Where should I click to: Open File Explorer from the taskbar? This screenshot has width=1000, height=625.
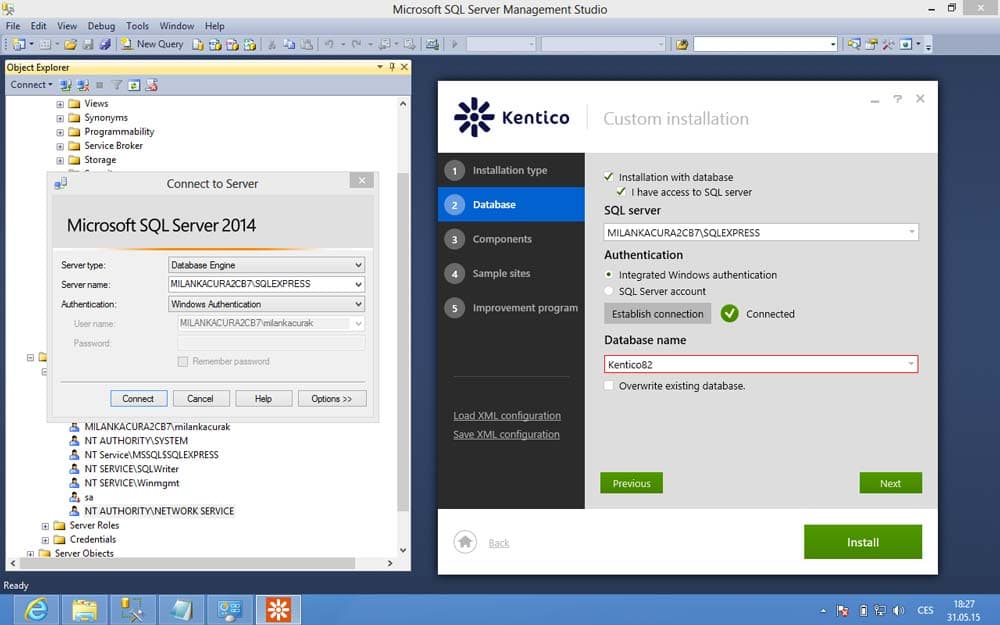[x=85, y=610]
